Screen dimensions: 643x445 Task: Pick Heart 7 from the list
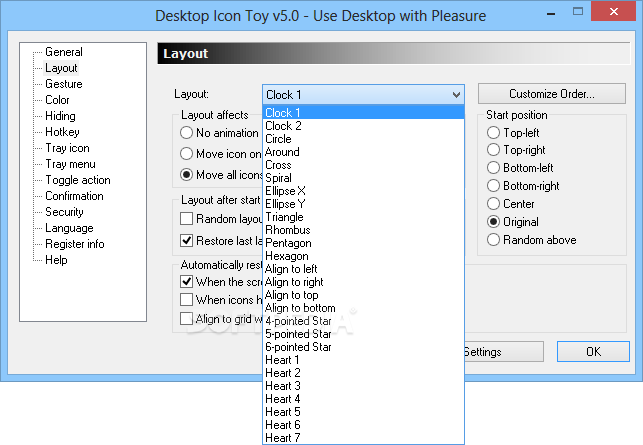(363, 438)
